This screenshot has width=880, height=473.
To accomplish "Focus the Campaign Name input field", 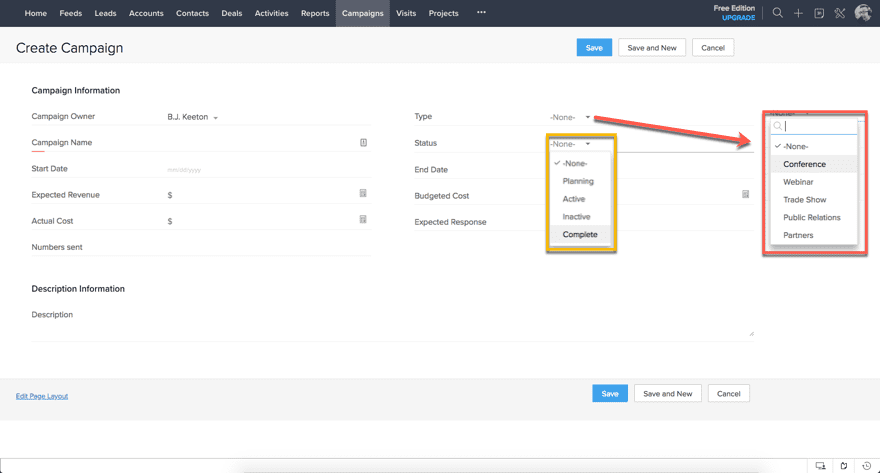I will pyautogui.click(x=262, y=143).
